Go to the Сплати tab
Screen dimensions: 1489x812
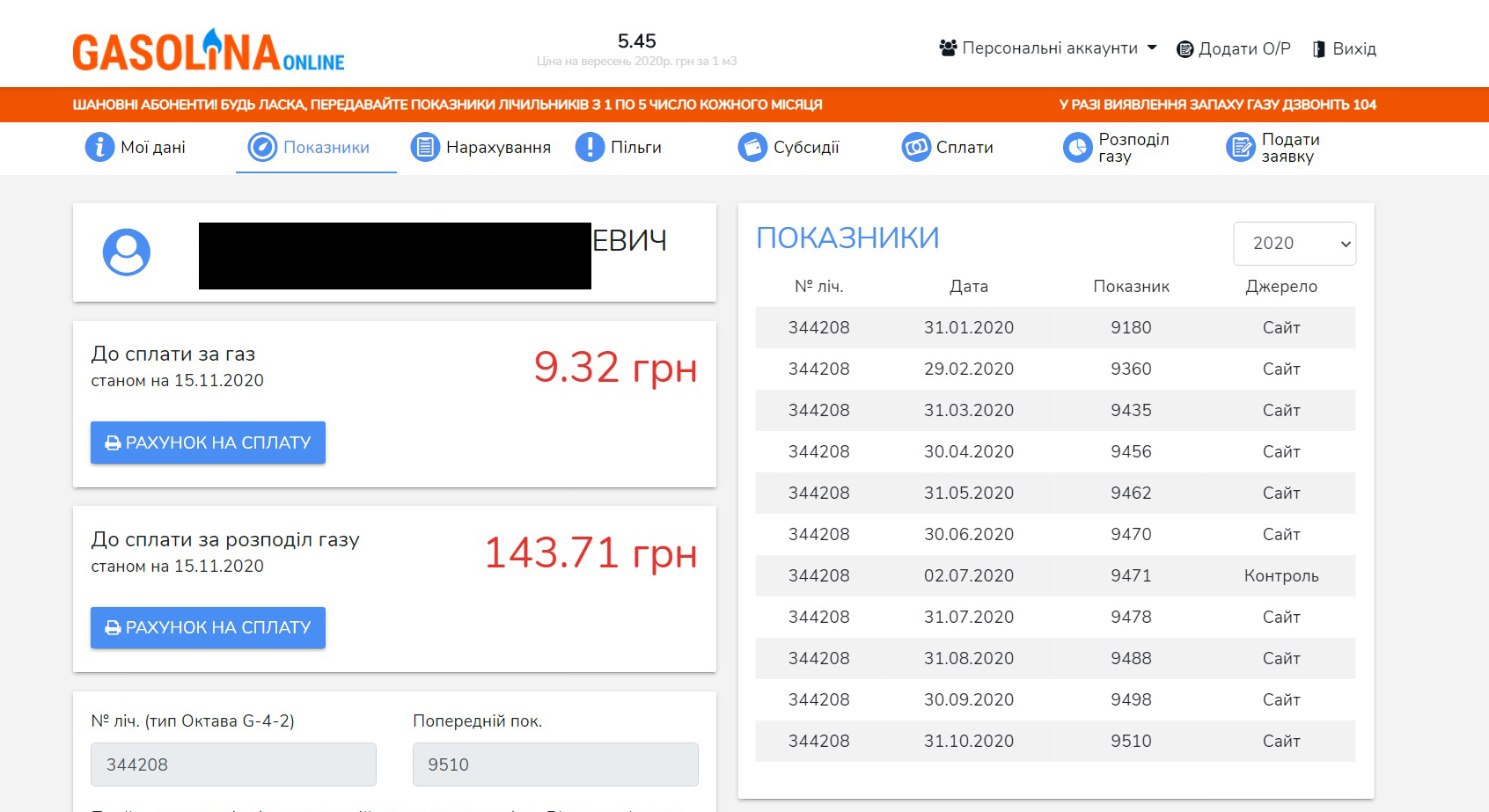(964, 148)
